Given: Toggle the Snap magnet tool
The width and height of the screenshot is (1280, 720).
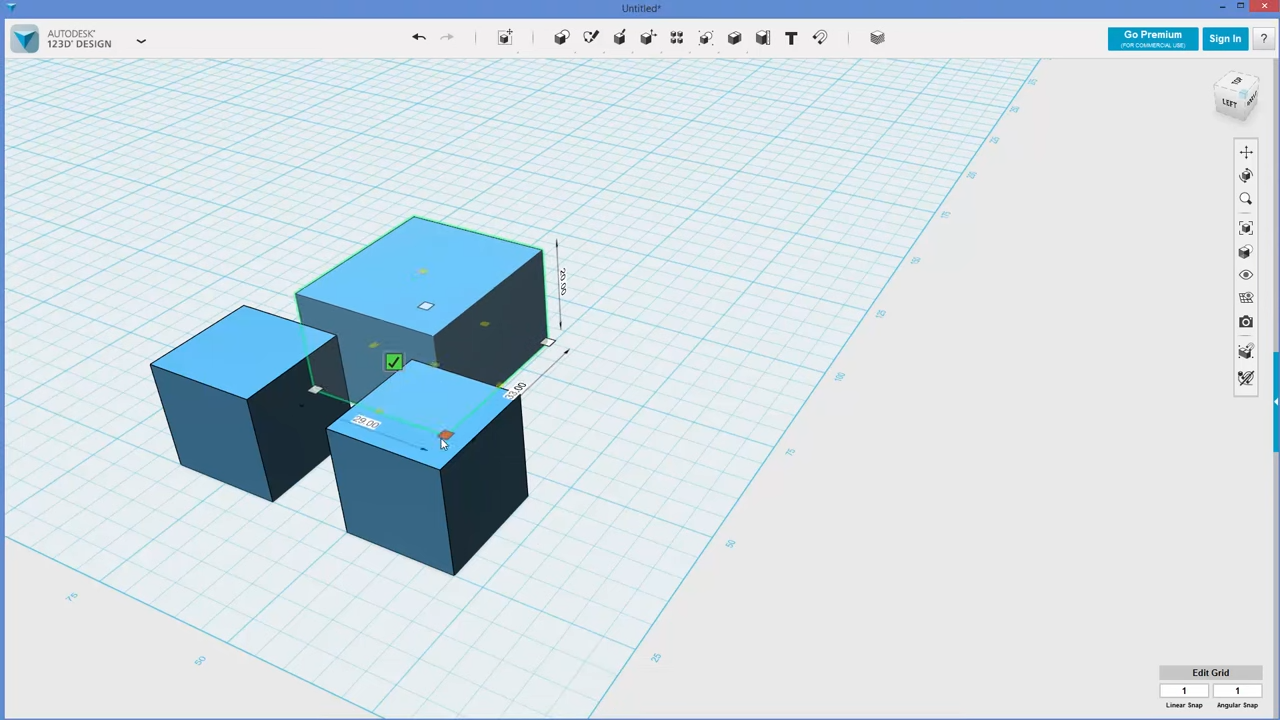Looking at the screenshot, I should click(820, 38).
